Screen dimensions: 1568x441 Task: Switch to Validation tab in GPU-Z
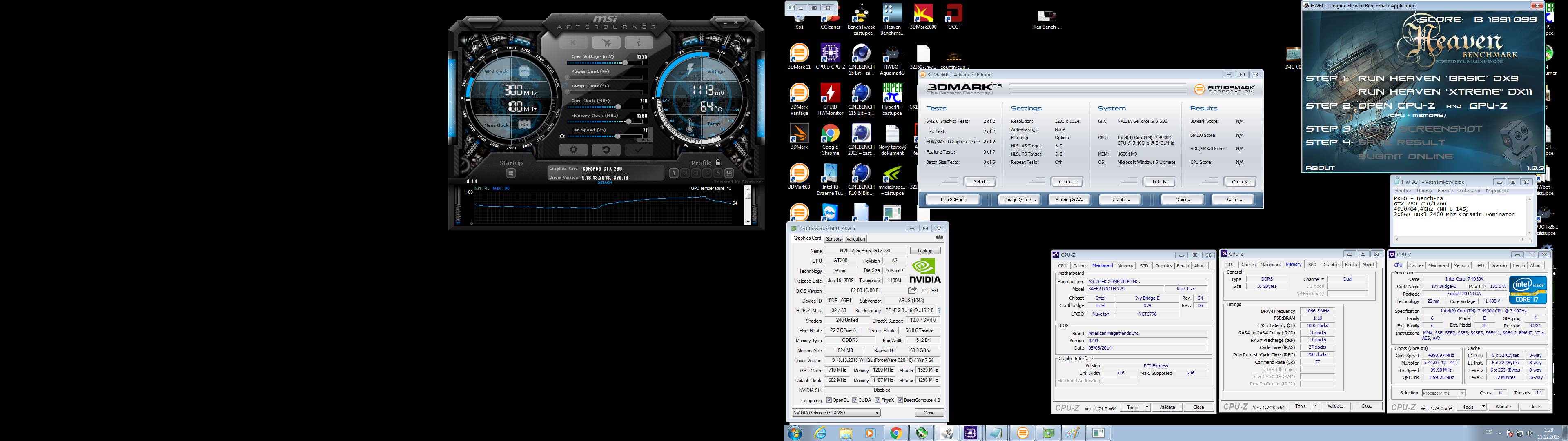[855, 239]
